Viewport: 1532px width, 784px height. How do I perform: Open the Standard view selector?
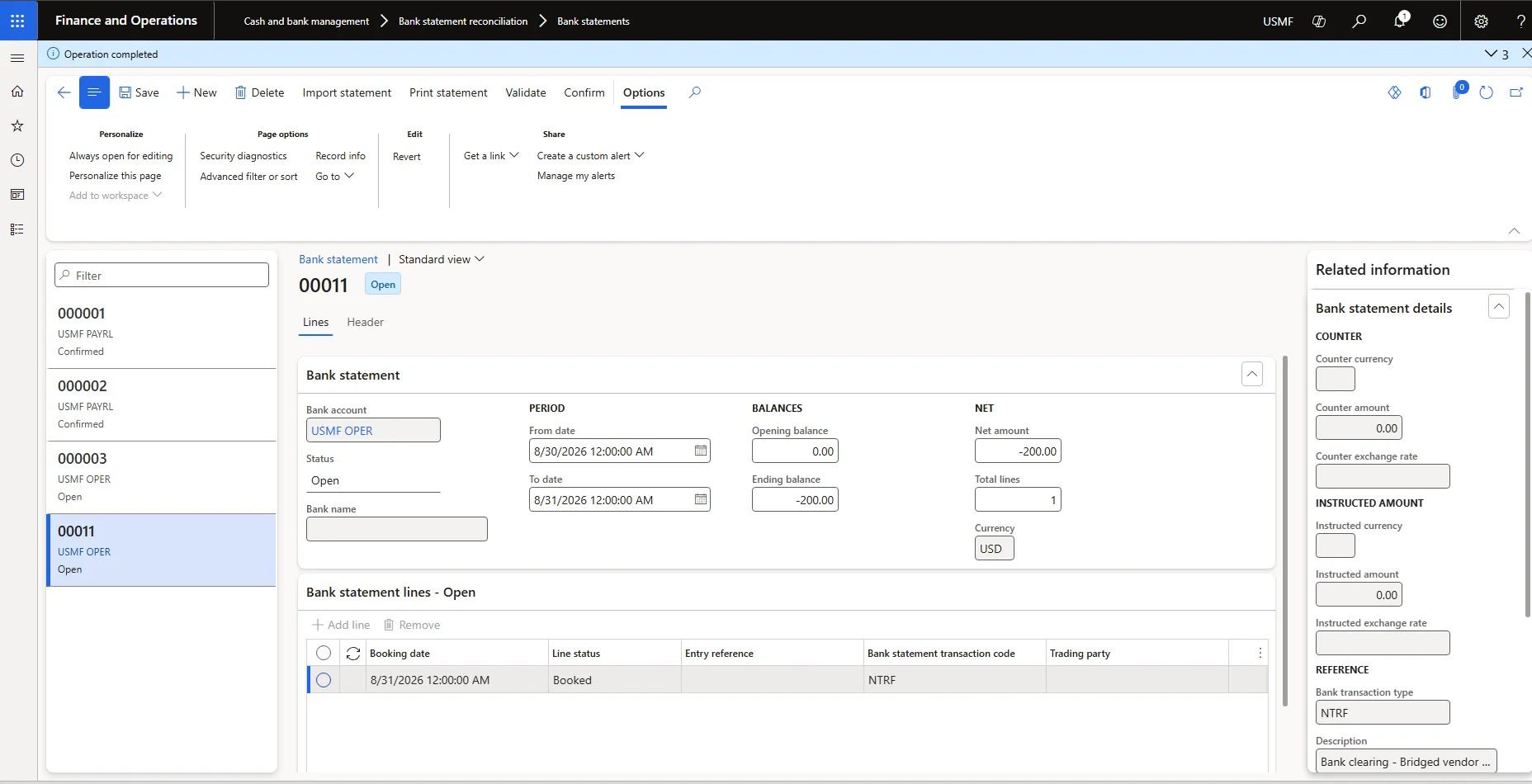(442, 259)
